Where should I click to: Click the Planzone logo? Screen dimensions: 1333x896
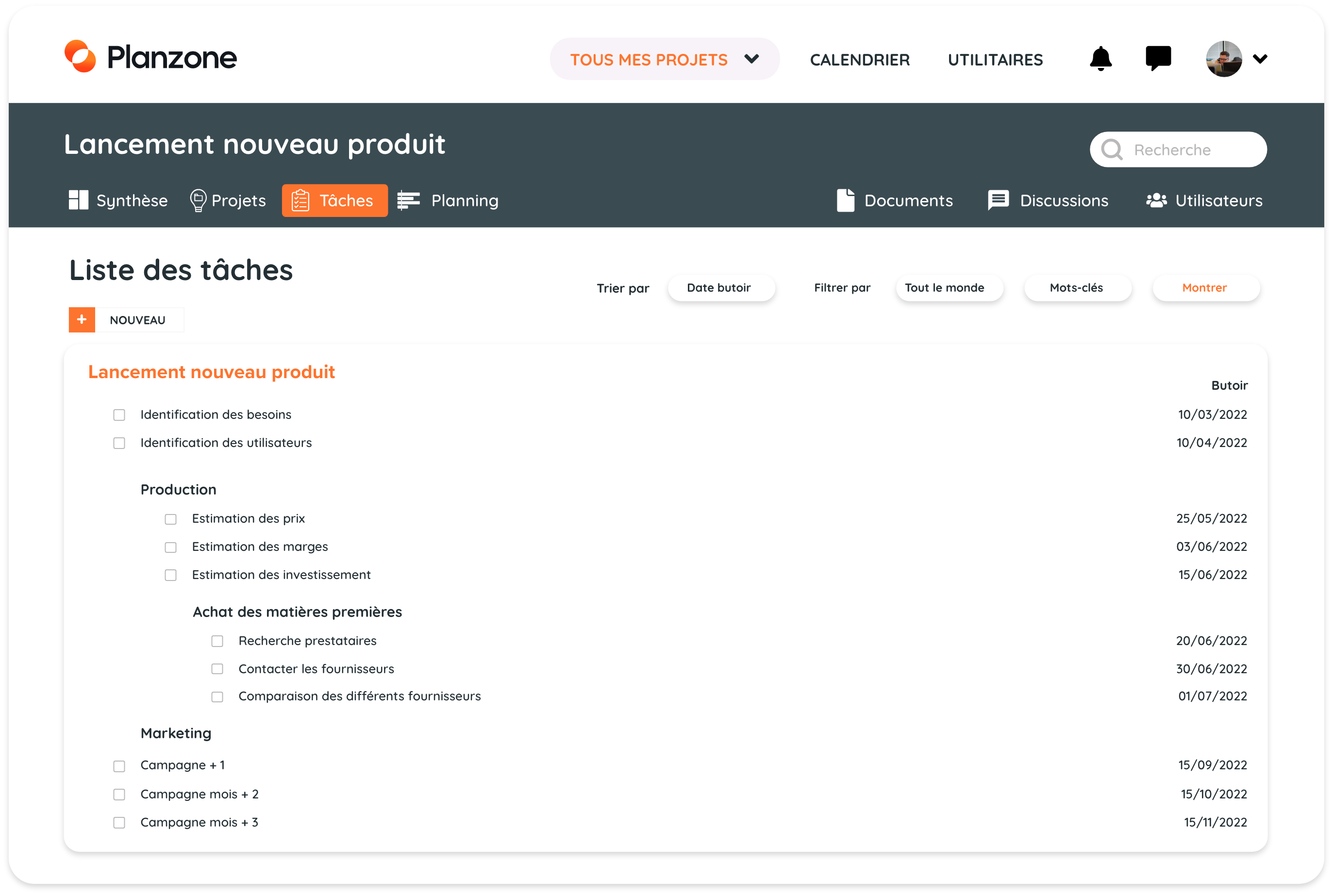pyautogui.click(x=150, y=57)
